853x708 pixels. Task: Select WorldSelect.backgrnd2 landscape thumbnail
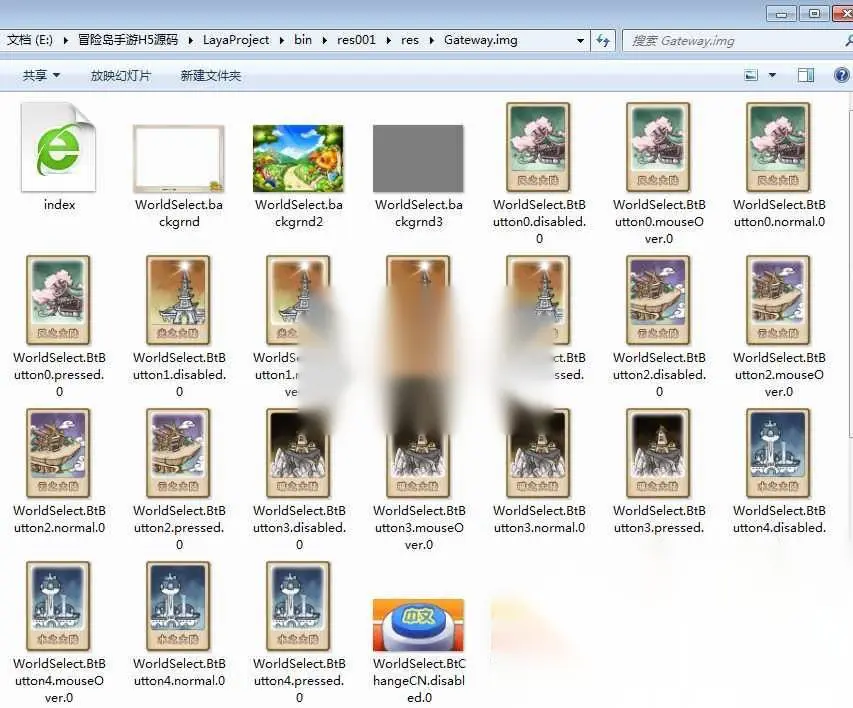(298, 158)
